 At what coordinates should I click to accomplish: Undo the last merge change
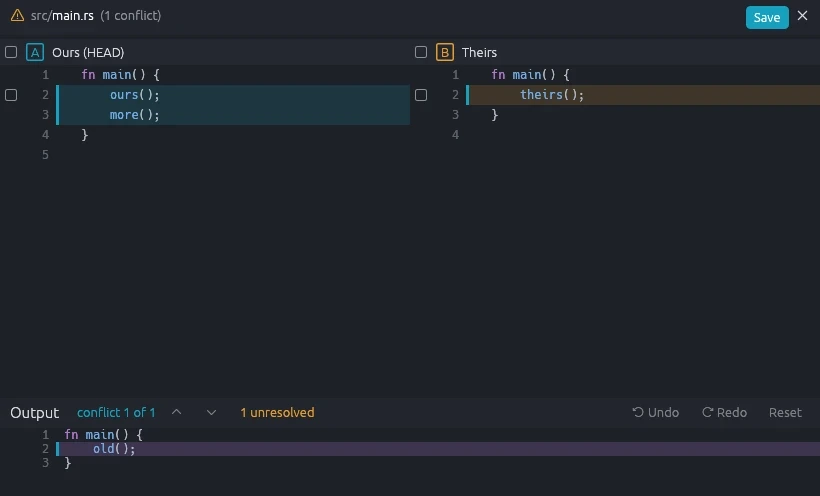tap(655, 412)
